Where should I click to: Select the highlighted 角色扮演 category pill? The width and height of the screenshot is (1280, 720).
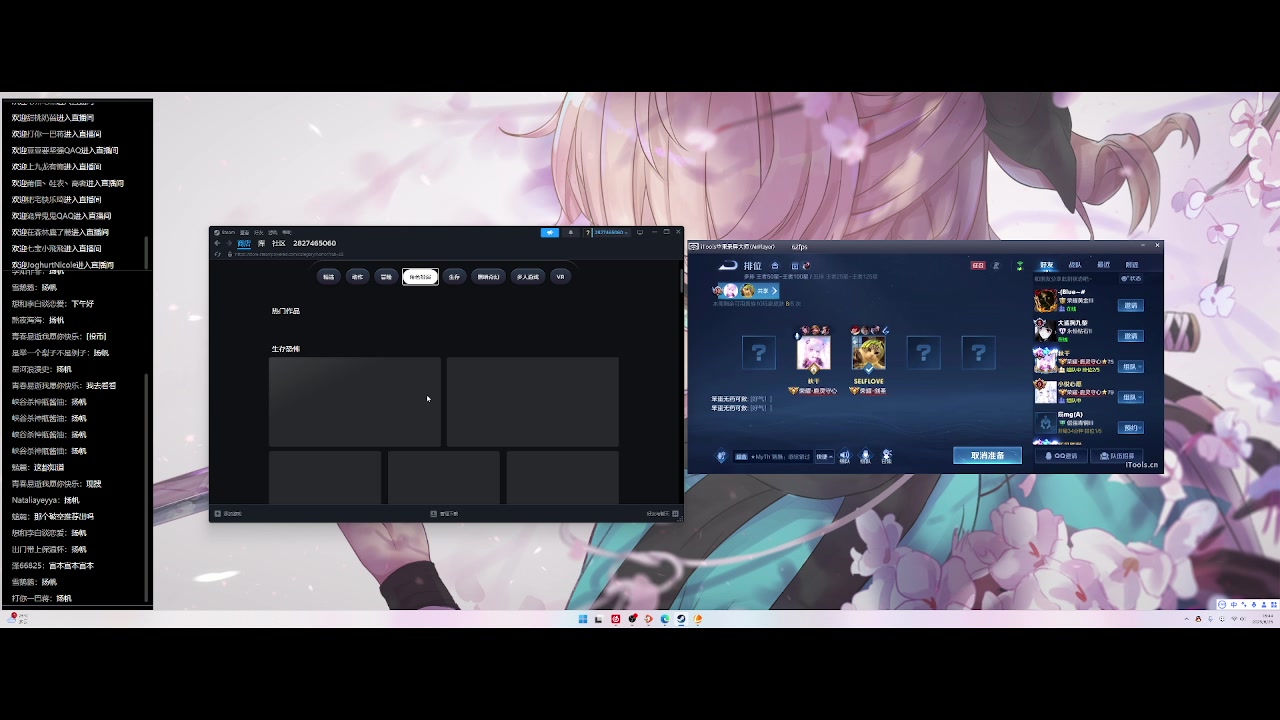click(420, 277)
